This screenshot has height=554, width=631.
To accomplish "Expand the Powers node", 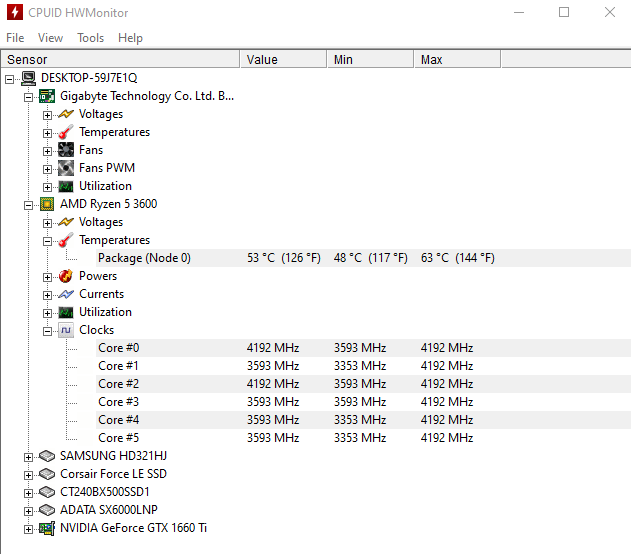I will (x=47, y=277).
